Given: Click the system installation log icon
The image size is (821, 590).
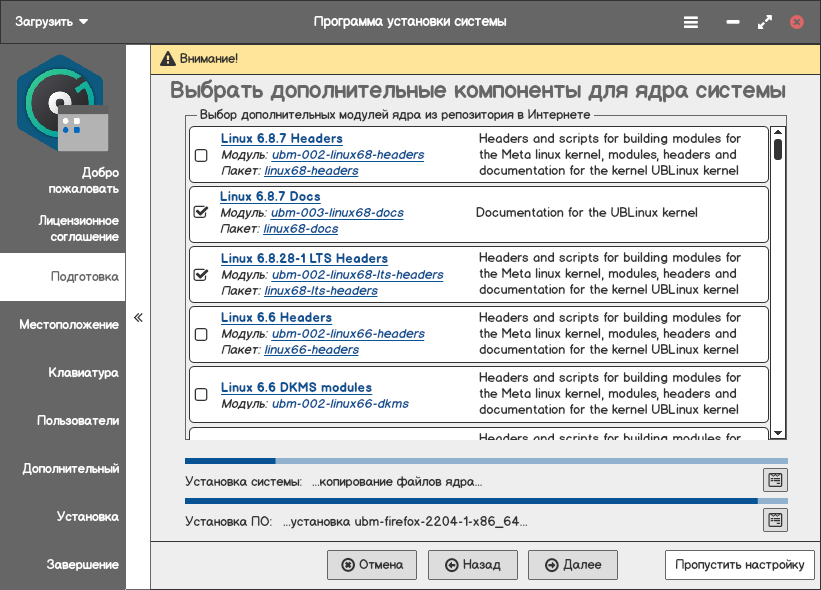Looking at the screenshot, I should [775, 480].
